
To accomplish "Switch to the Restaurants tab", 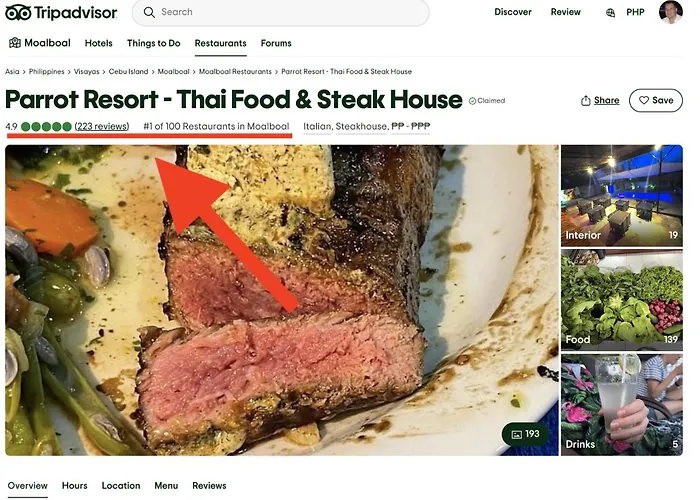I will pos(221,43).
